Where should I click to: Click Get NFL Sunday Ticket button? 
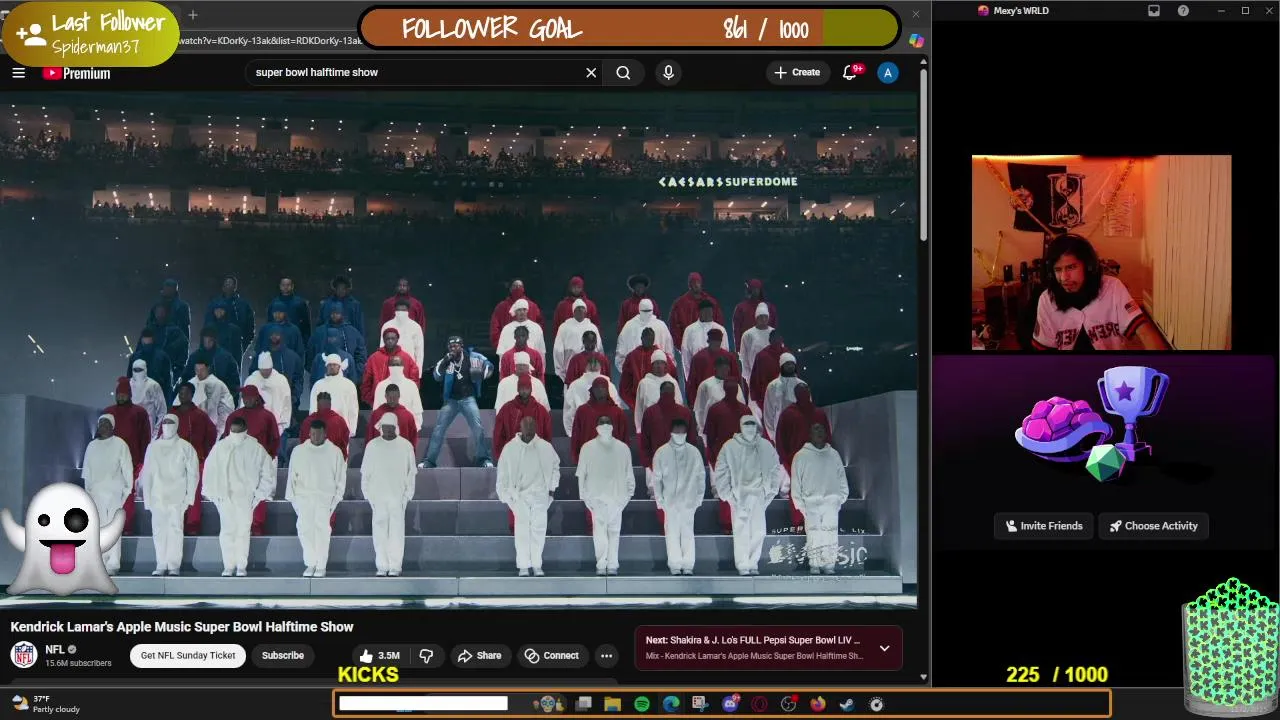click(188, 655)
